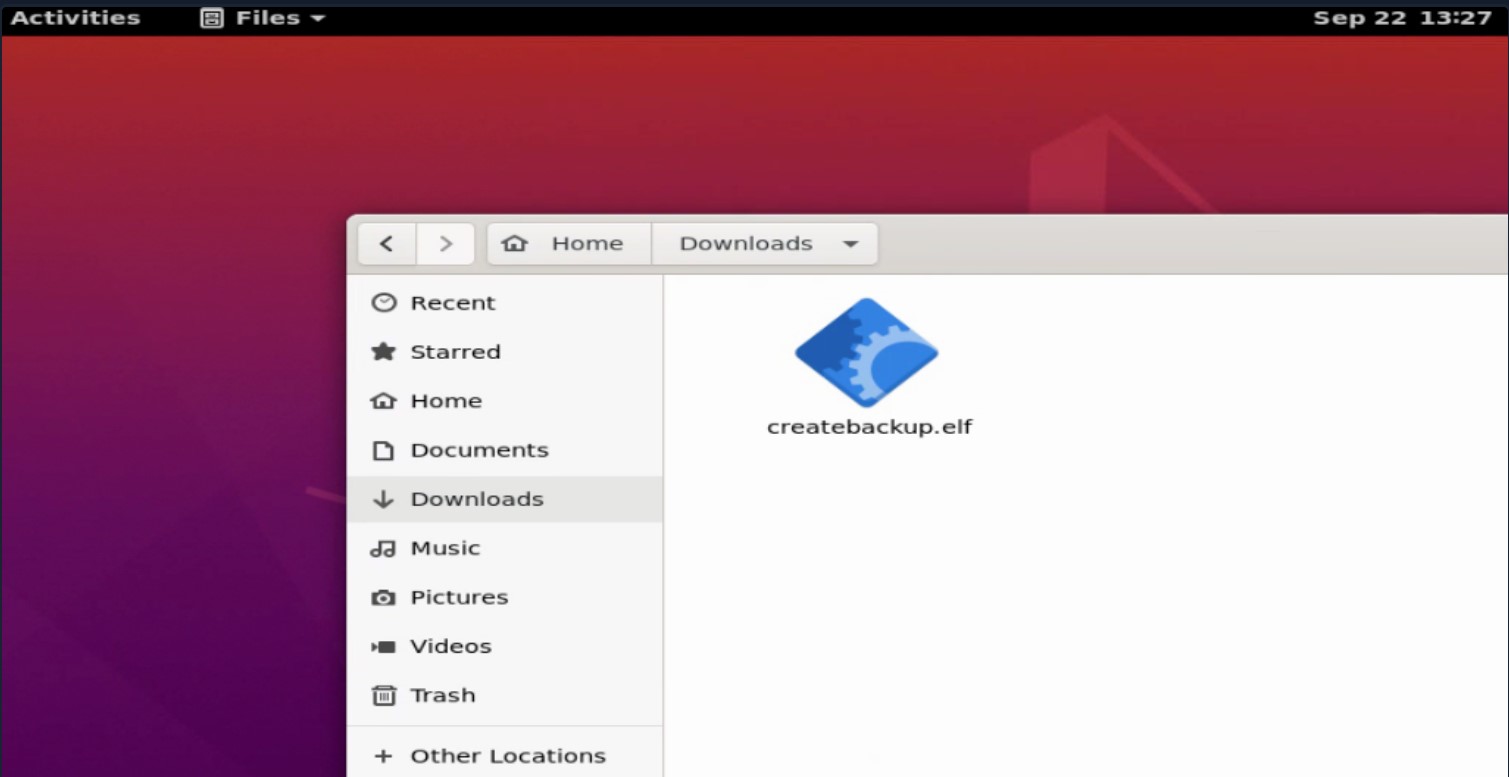1509x777 pixels.
Task: Click the plus icon beside Other Locations
Action: 383,756
